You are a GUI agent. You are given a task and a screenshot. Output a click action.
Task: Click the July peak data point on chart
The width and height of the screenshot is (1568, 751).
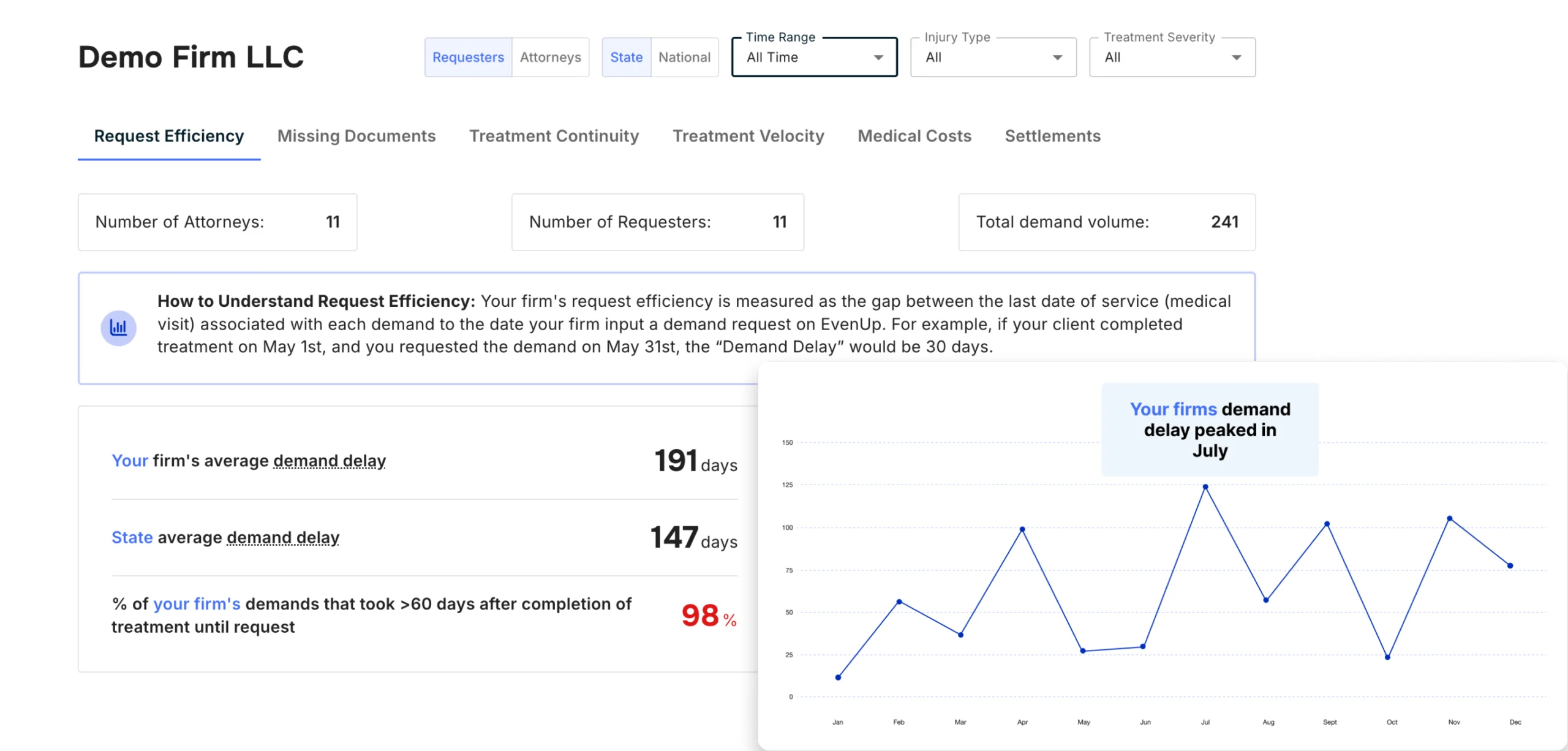(x=1205, y=487)
